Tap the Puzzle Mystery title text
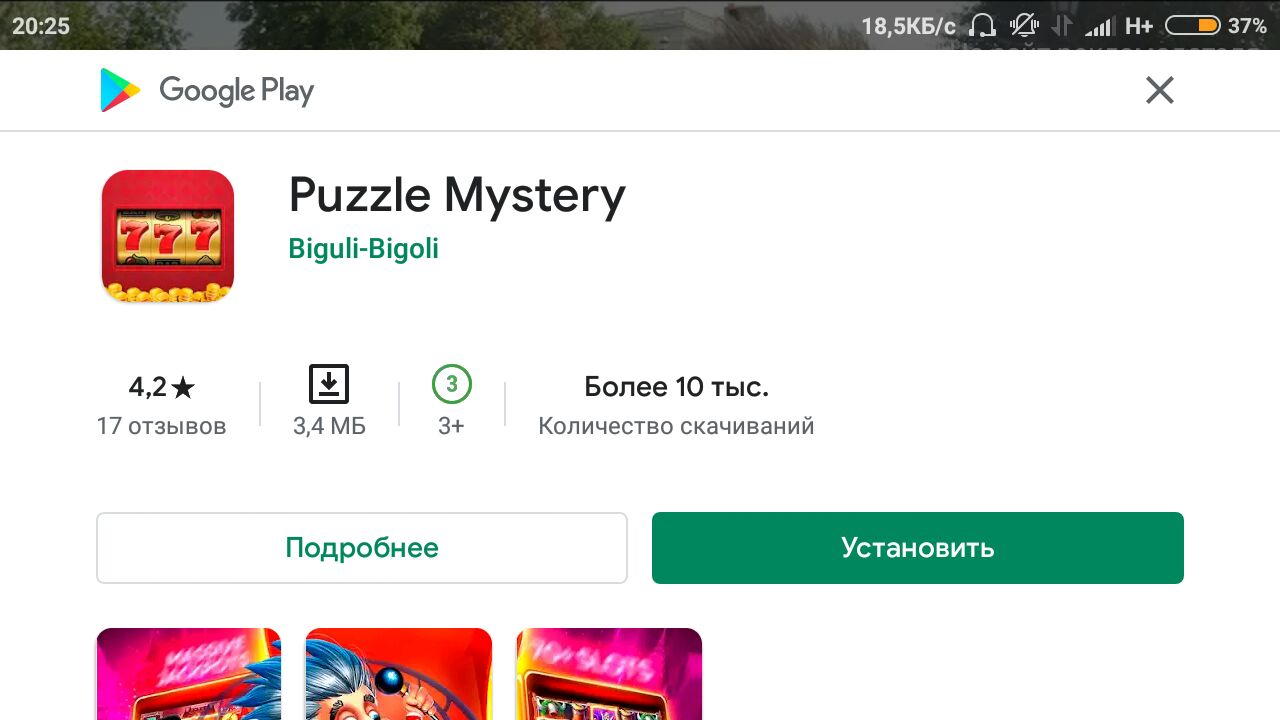This screenshot has width=1280, height=720. (x=457, y=196)
